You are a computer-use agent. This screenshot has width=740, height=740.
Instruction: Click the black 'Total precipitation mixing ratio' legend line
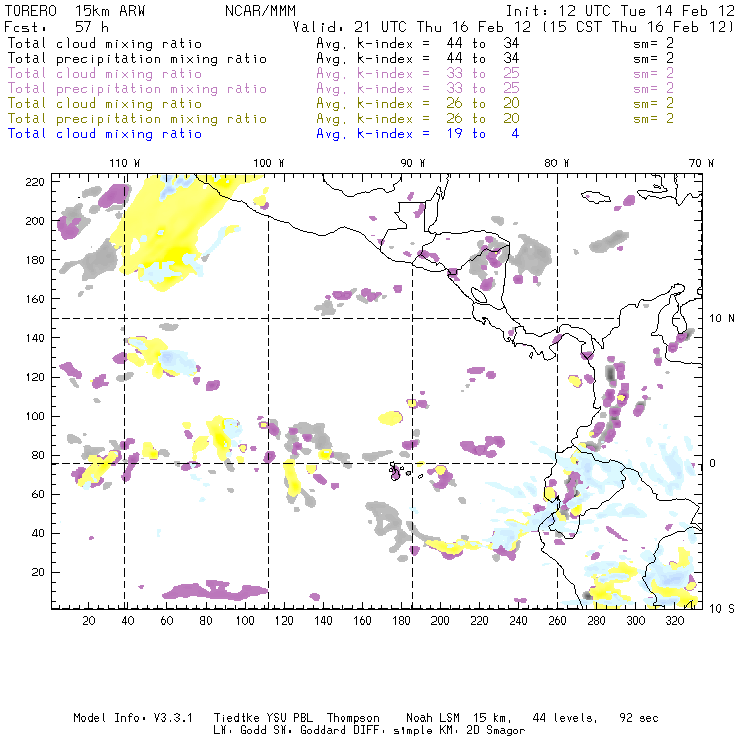click(x=137, y=59)
